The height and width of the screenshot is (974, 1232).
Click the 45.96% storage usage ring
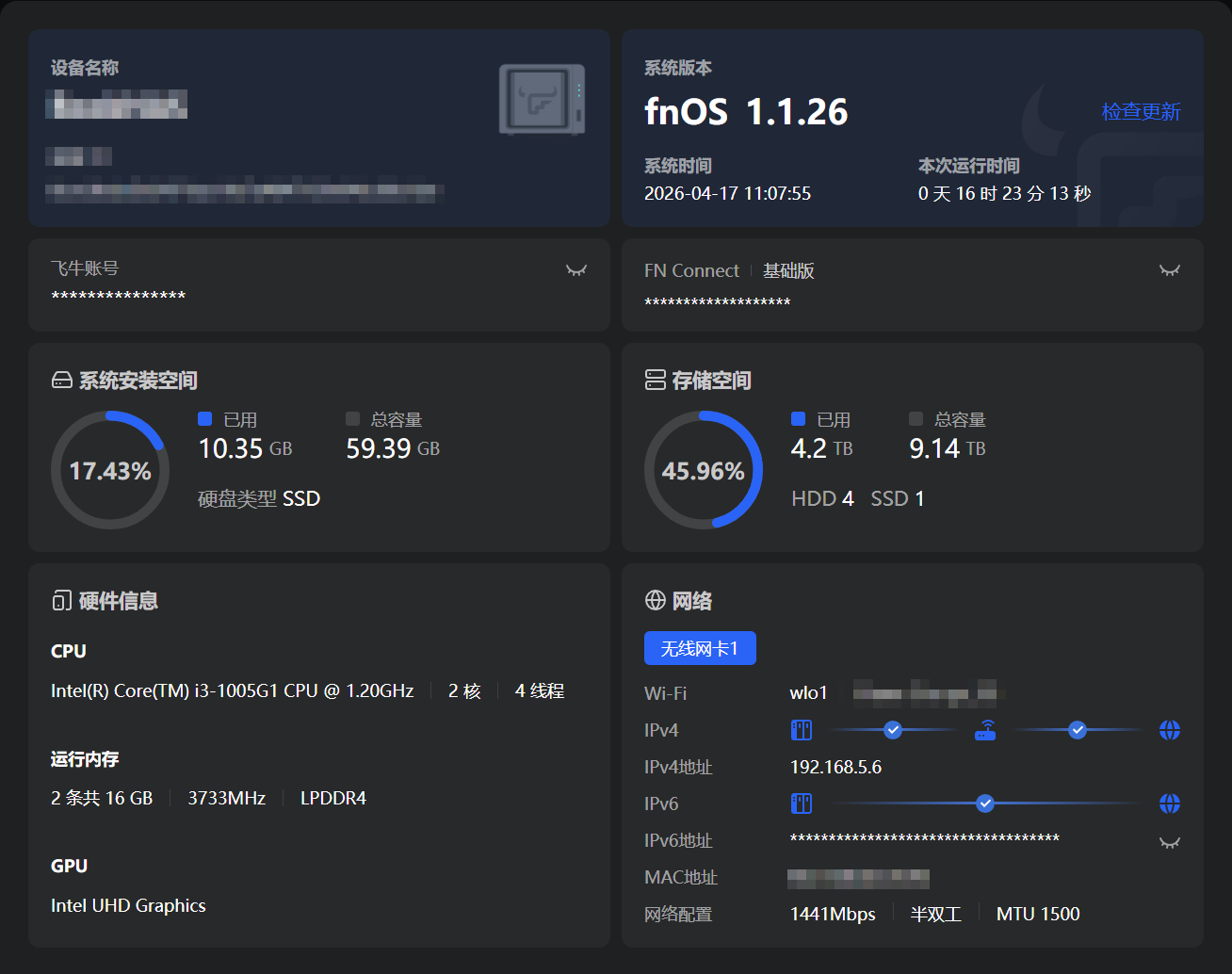[x=704, y=470]
